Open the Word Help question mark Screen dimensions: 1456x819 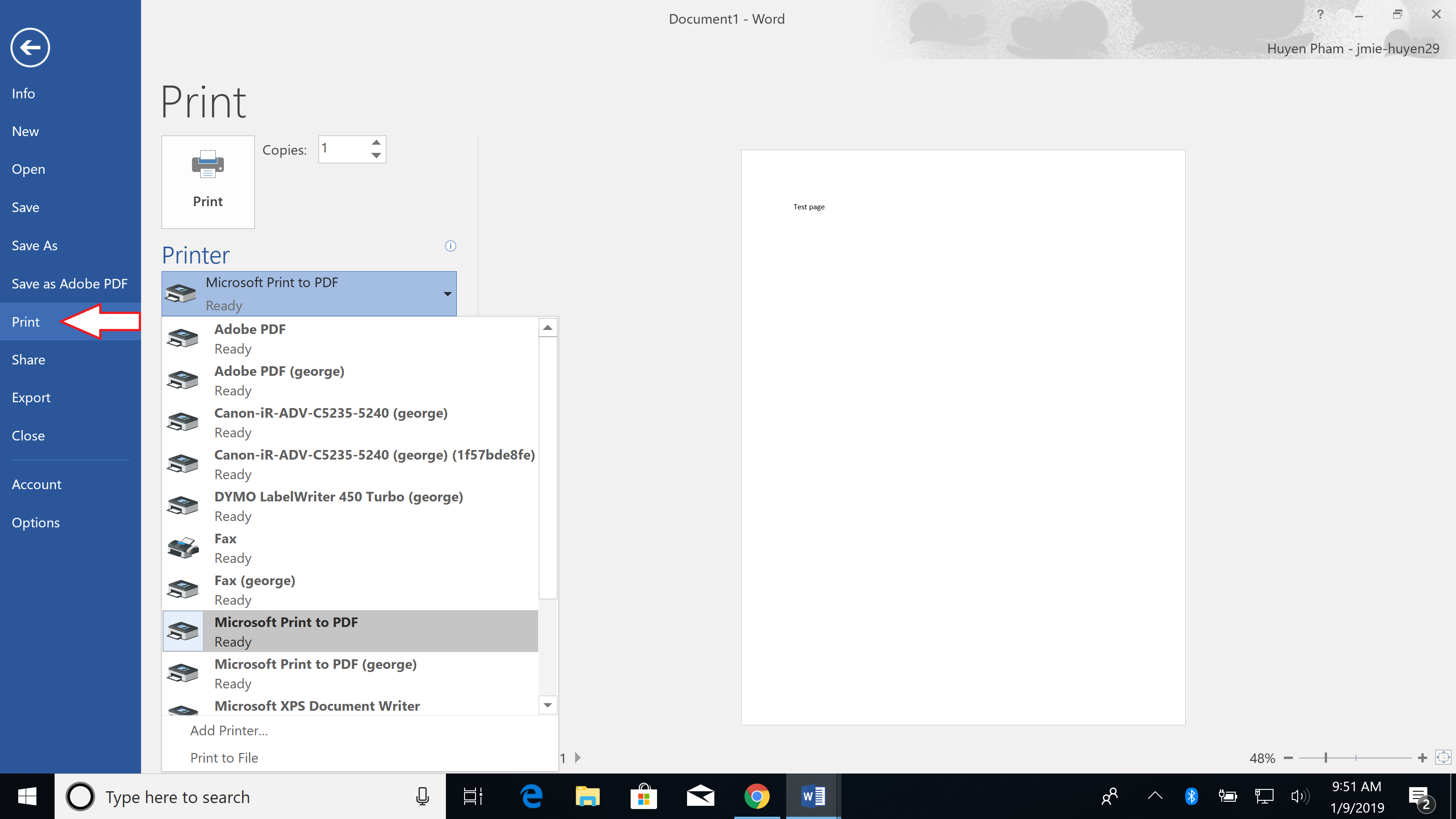(x=1320, y=14)
